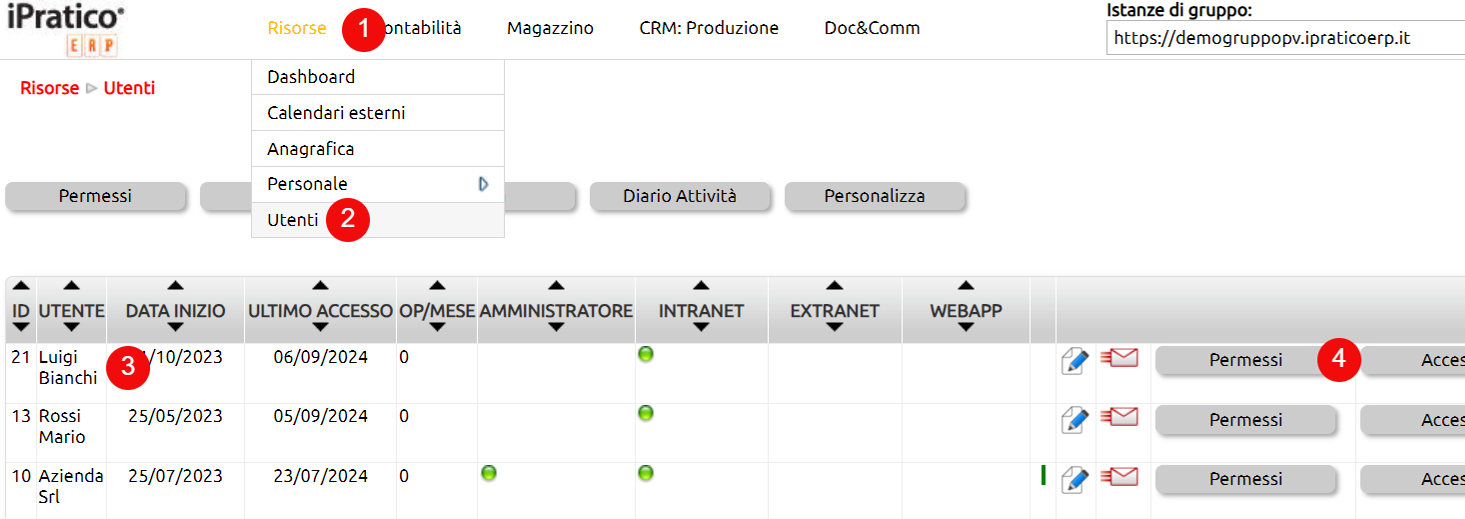Toggle Intranet green light for Luigi Bianchi
Viewport: 1465px width, 519px height.
(x=646, y=354)
